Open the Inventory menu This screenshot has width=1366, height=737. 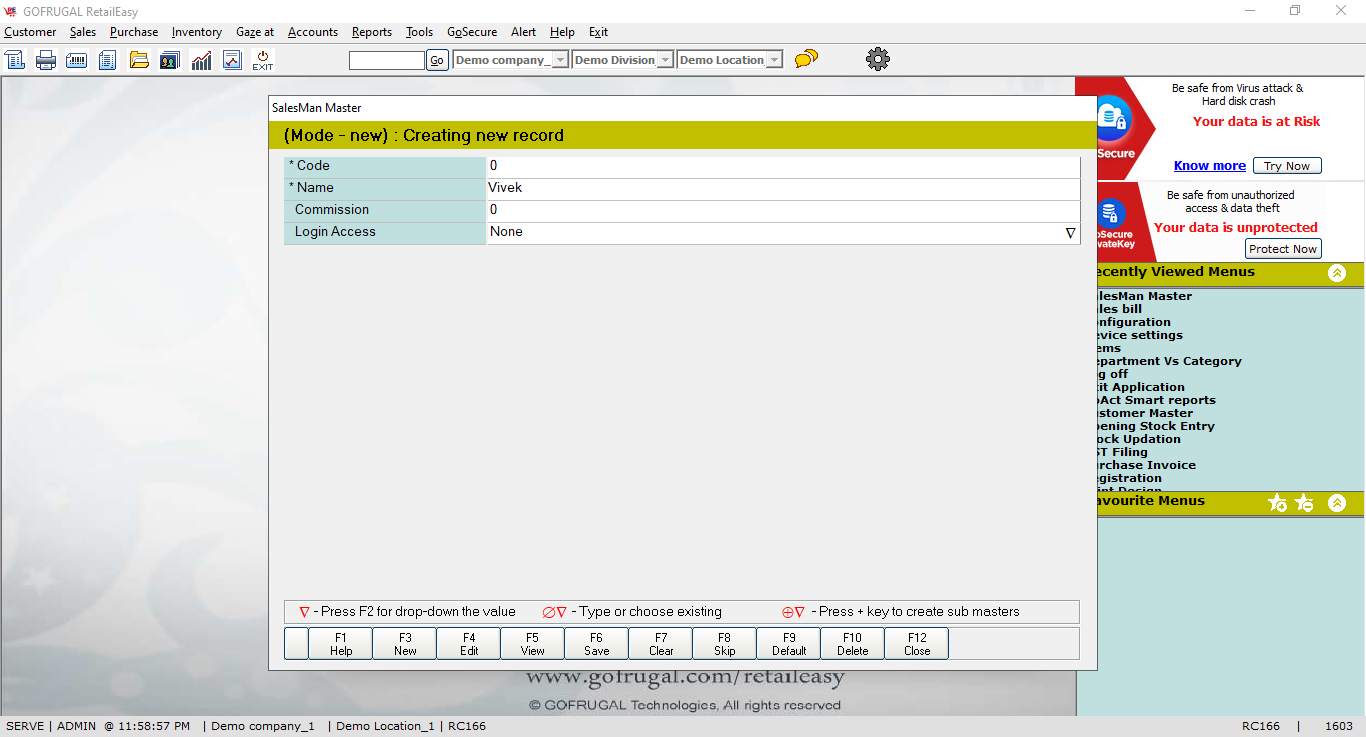(197, 32)
